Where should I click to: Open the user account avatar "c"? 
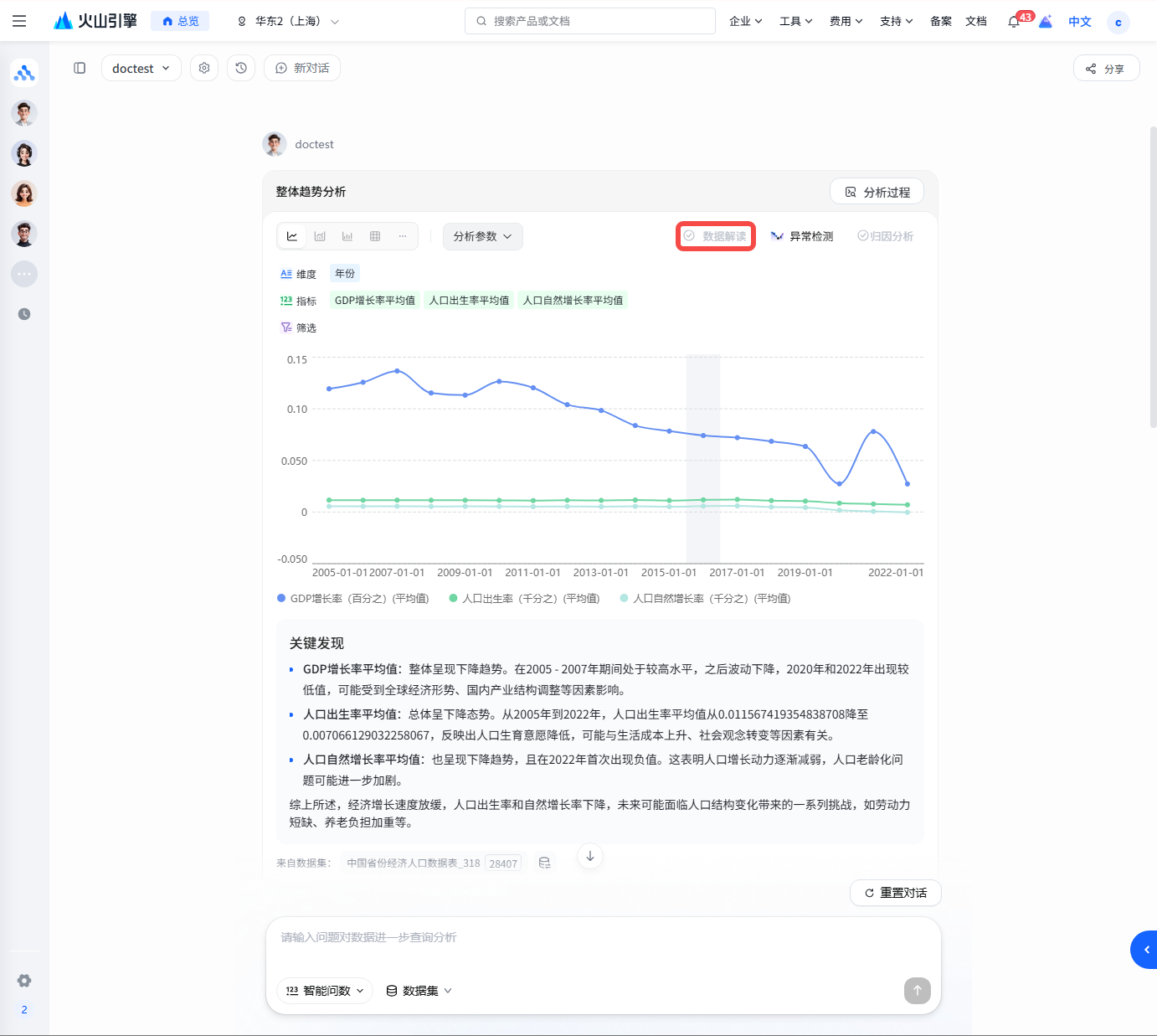coord(1118,22)
